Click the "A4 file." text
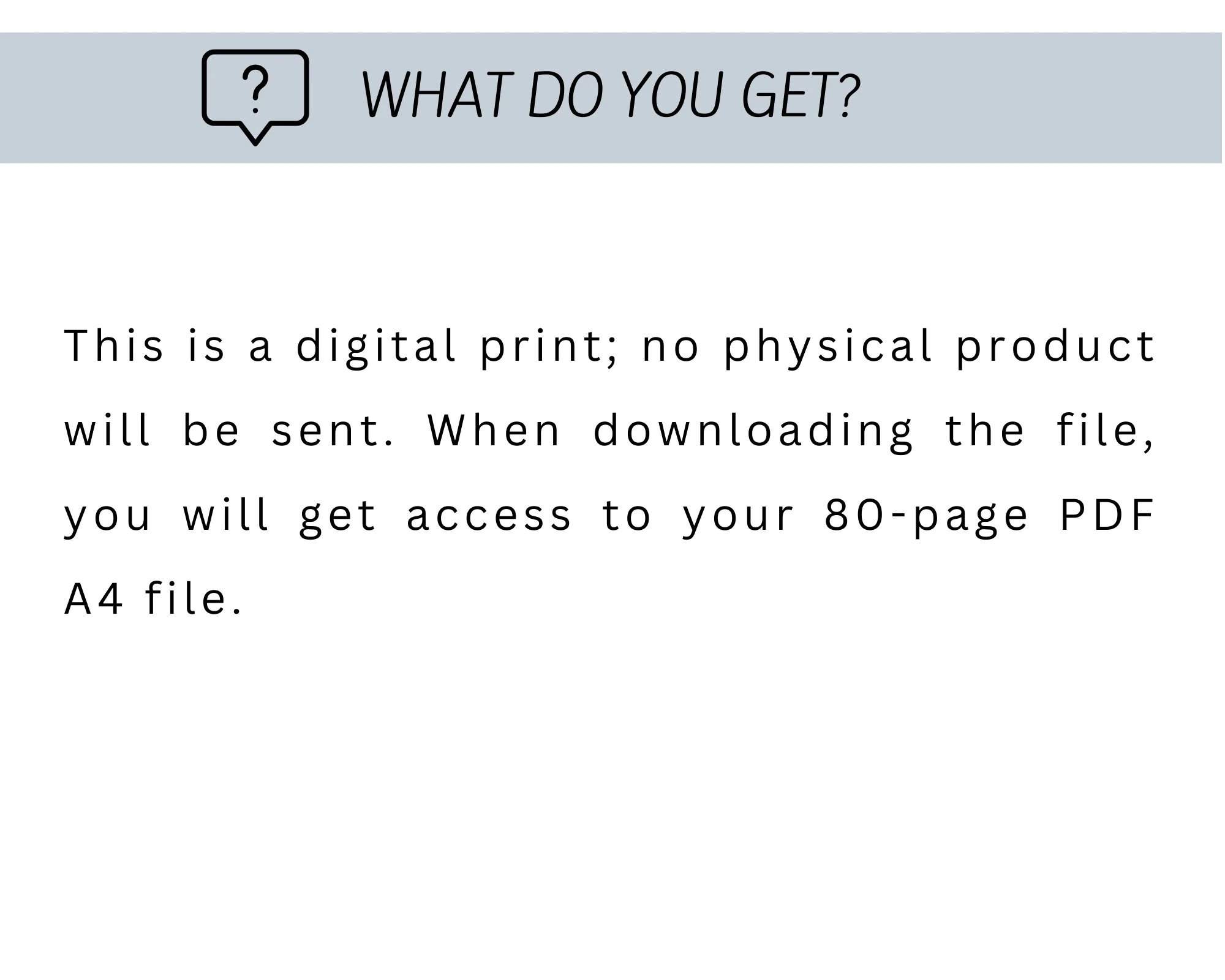The height and width of the screenshot is (980, 1225). [x=154, y=598]
